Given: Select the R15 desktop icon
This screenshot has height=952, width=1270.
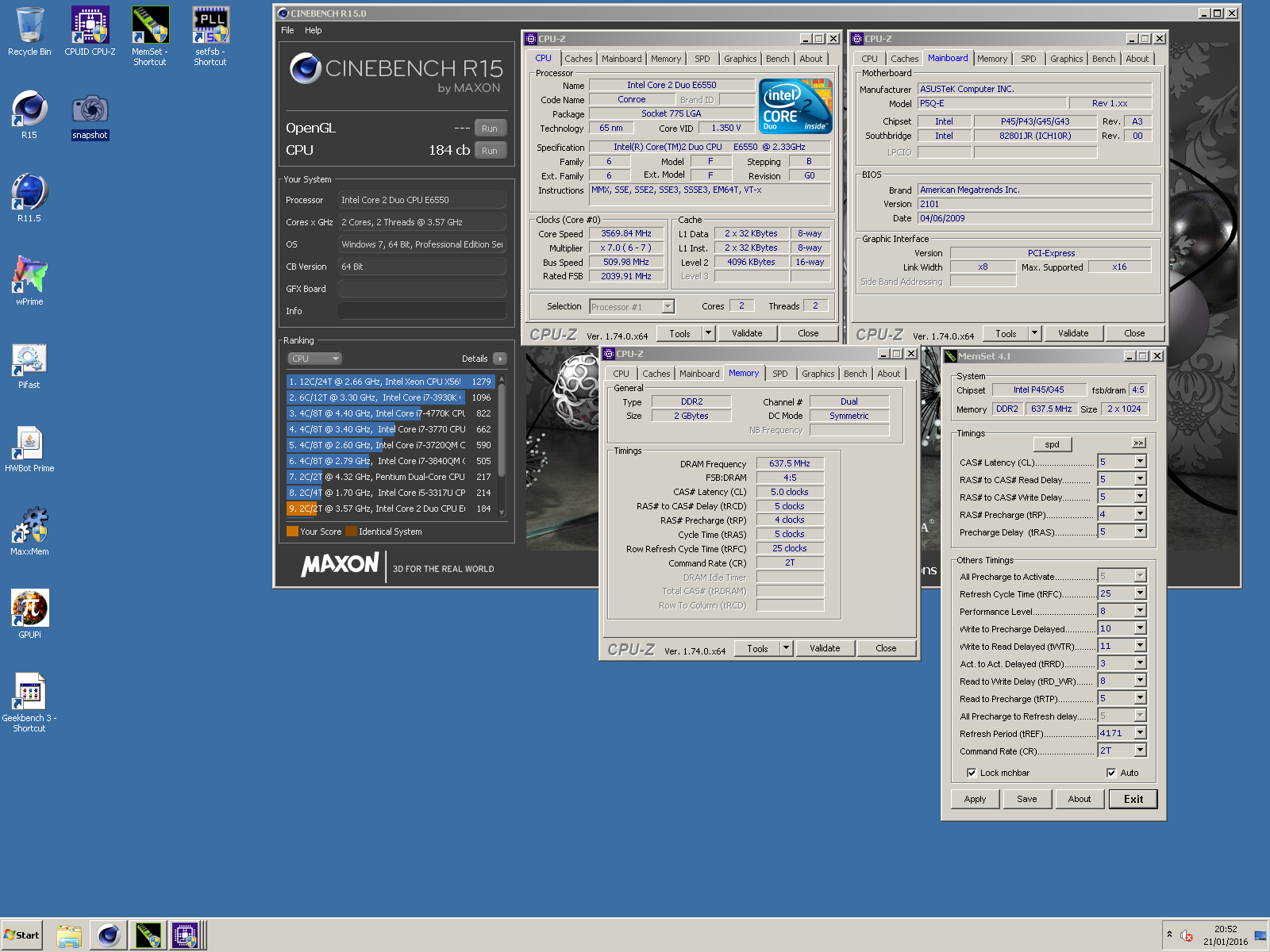Looking at the screenshot, I should [29, 115].
